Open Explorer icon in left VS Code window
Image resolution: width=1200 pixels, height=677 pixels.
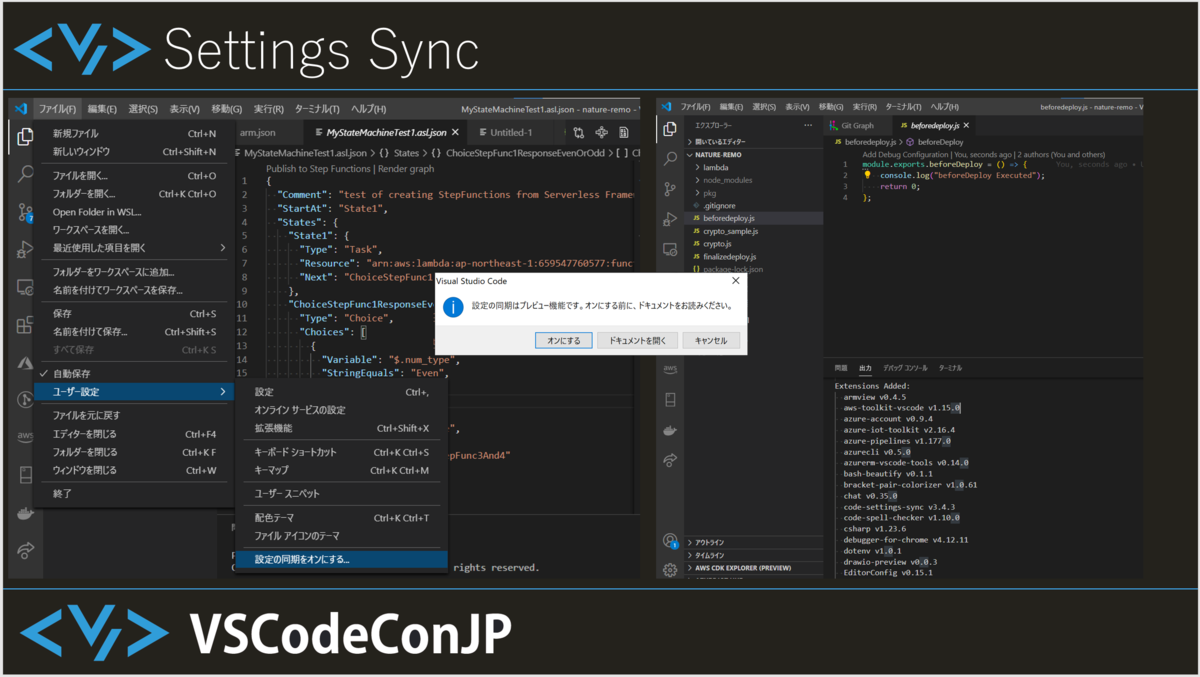[26, 137]
